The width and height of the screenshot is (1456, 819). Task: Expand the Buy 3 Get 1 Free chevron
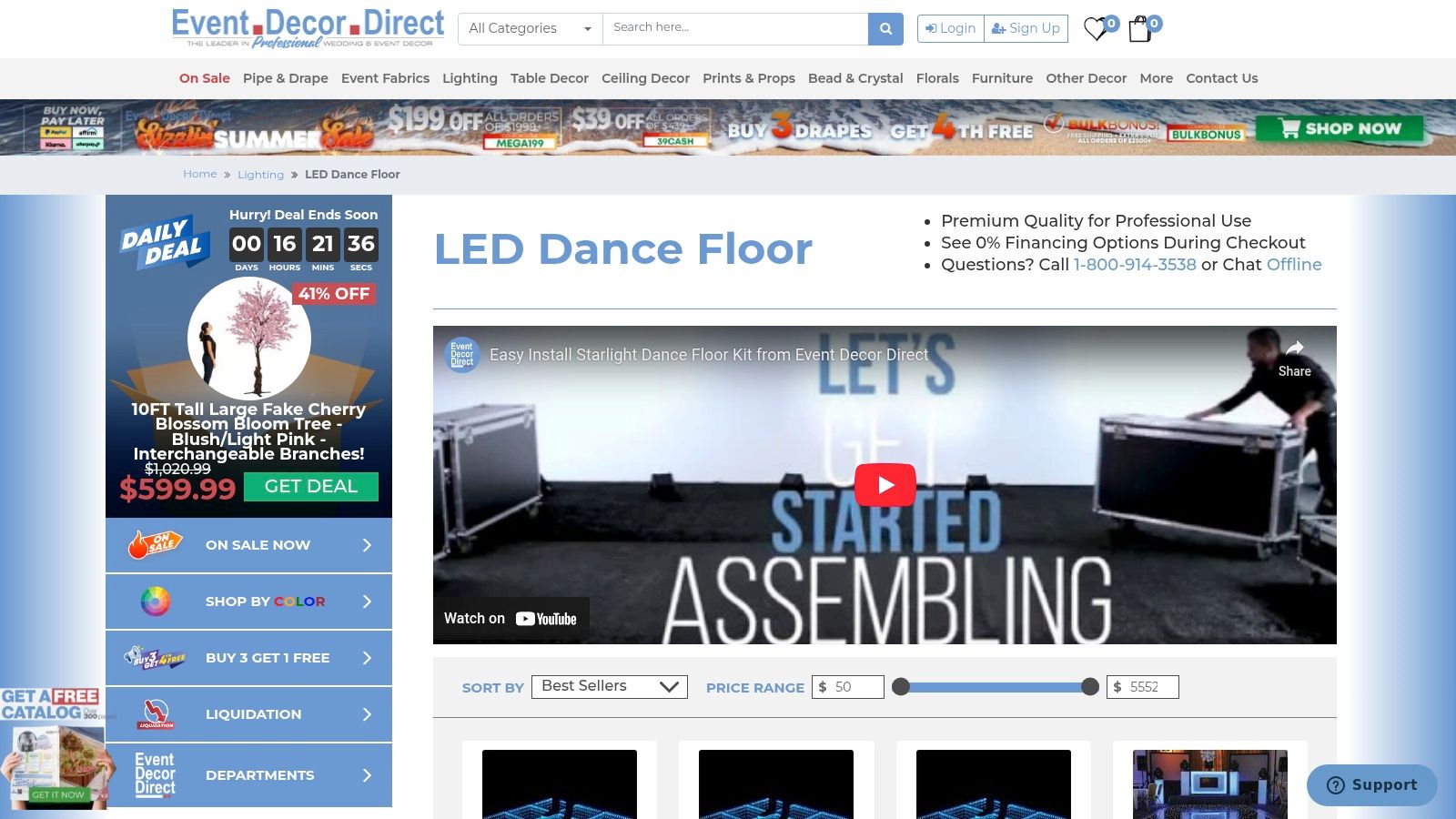pos(367,658)
